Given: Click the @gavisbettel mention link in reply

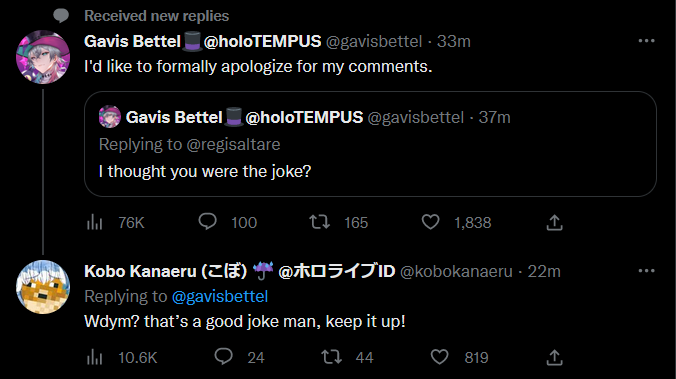Looking at the screenshot, I should pos(220,296).
